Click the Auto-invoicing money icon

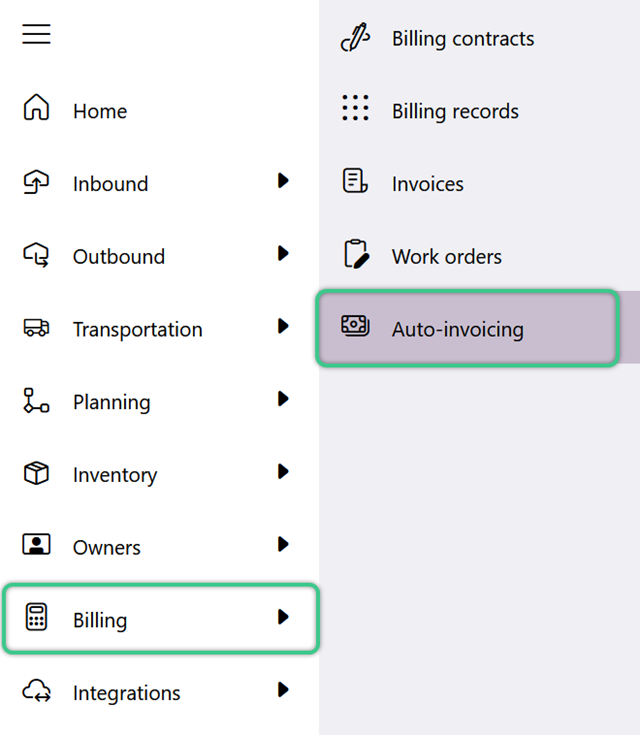point(355,326)
